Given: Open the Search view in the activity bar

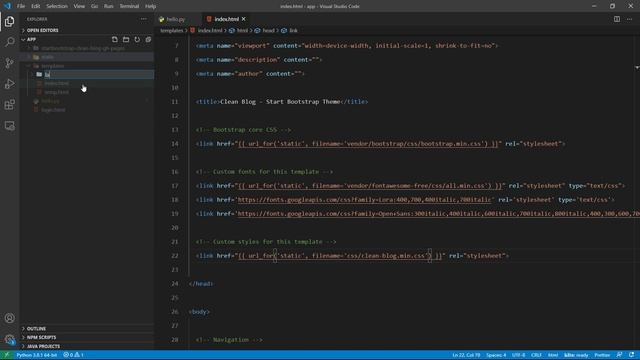Looking at the screenshot, I should coord(9,42).
